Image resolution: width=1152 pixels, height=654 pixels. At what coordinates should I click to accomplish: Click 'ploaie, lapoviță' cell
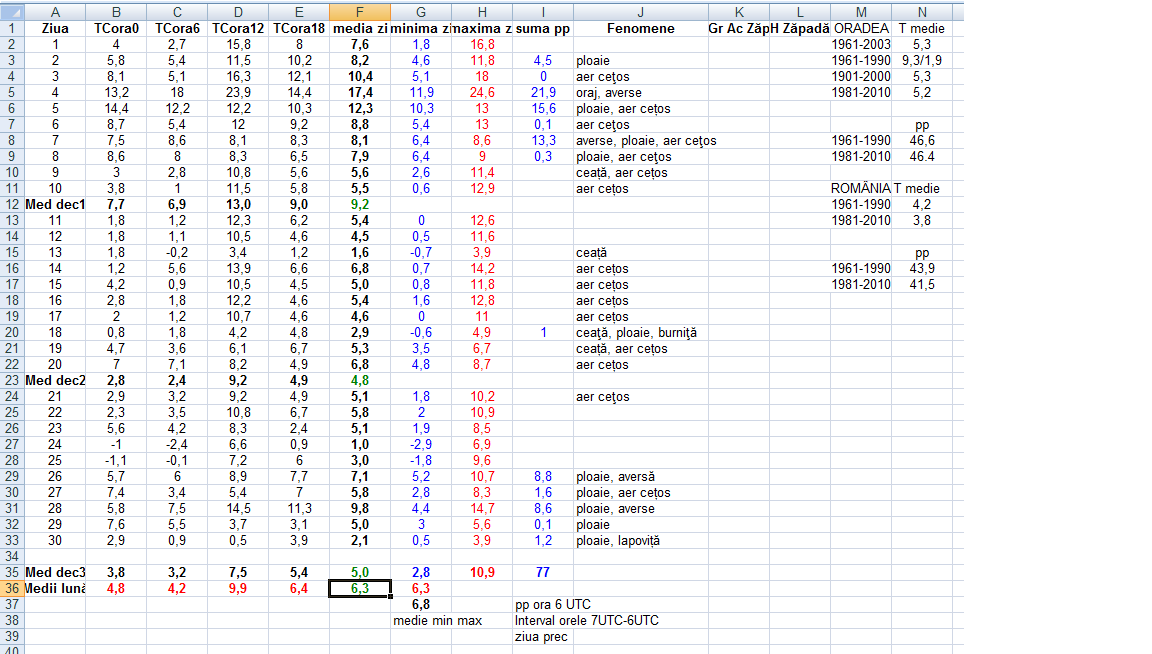pyautogui.click(x=641, y=541)
